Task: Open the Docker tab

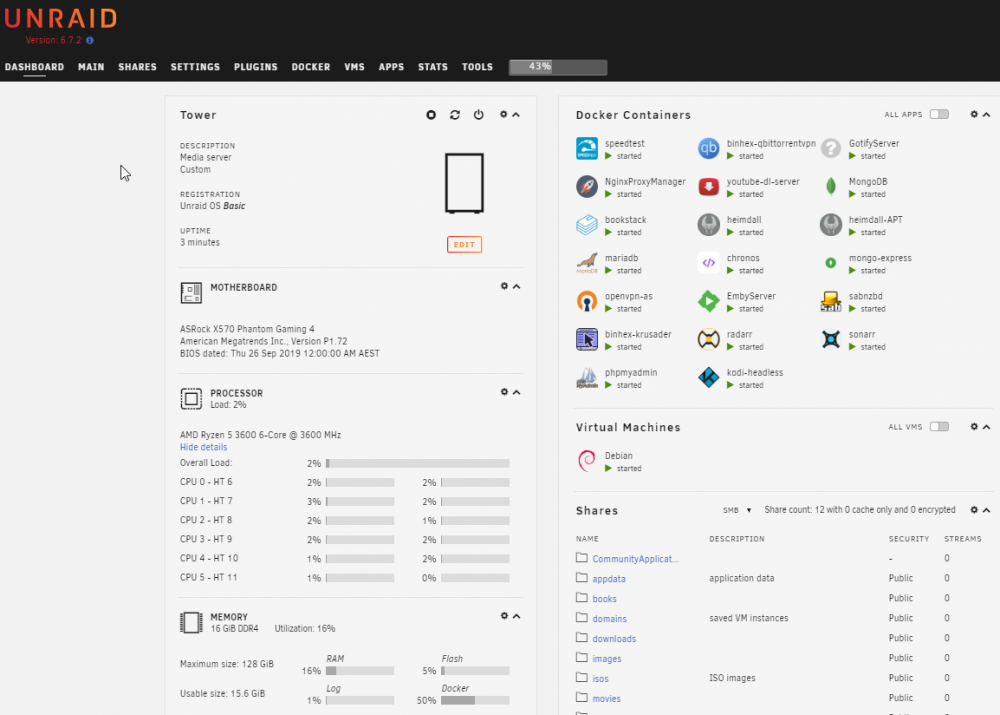Action: [x=311, y=67]
